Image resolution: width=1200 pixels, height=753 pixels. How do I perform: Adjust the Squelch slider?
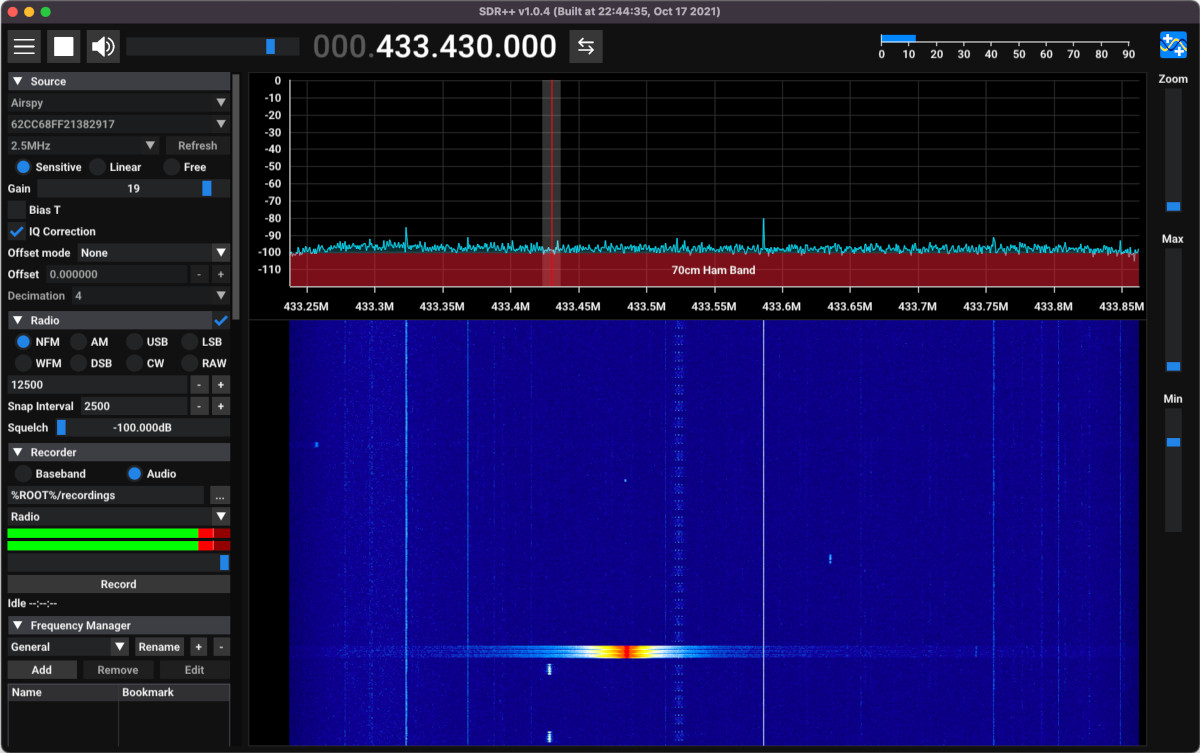coord(142,428)
